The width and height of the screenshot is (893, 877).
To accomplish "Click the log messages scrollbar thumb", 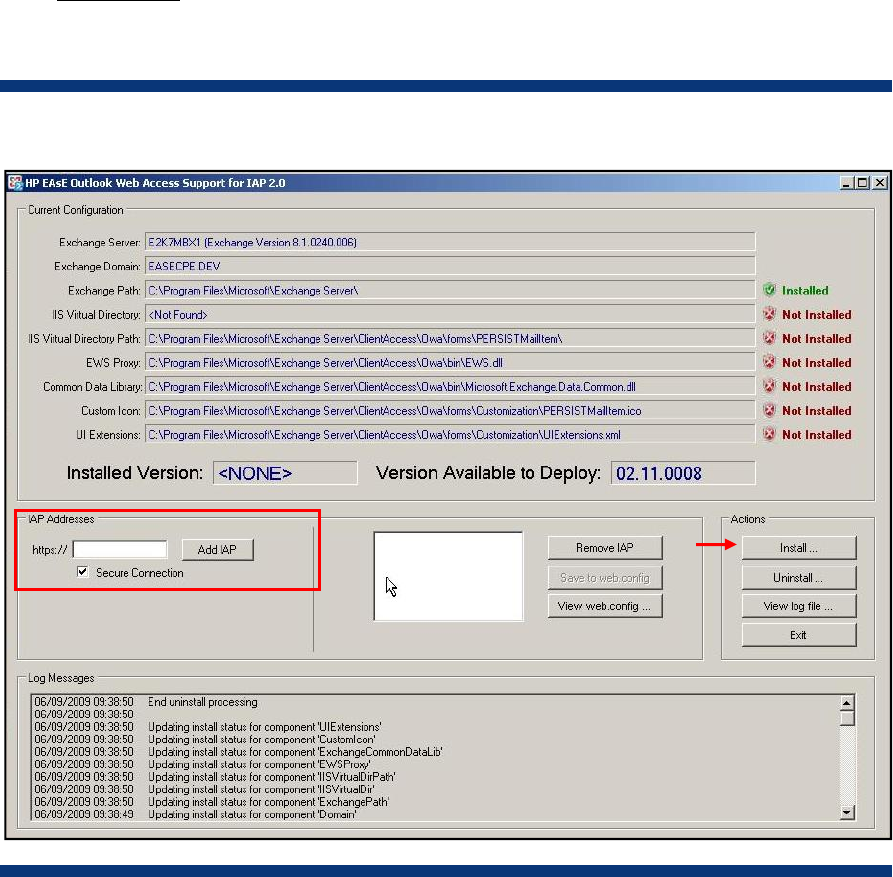I will click(847, 718).
